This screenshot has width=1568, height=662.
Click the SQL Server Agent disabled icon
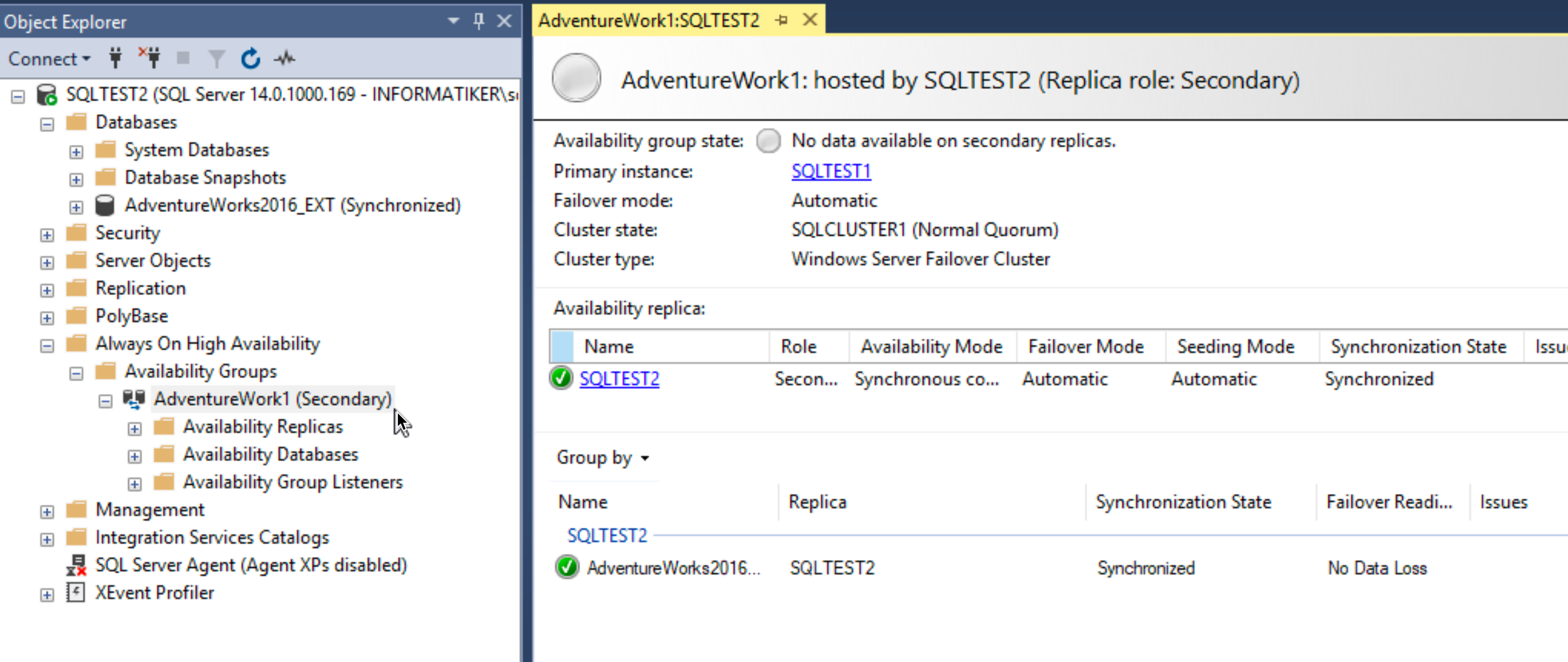[x=76, y=565]
